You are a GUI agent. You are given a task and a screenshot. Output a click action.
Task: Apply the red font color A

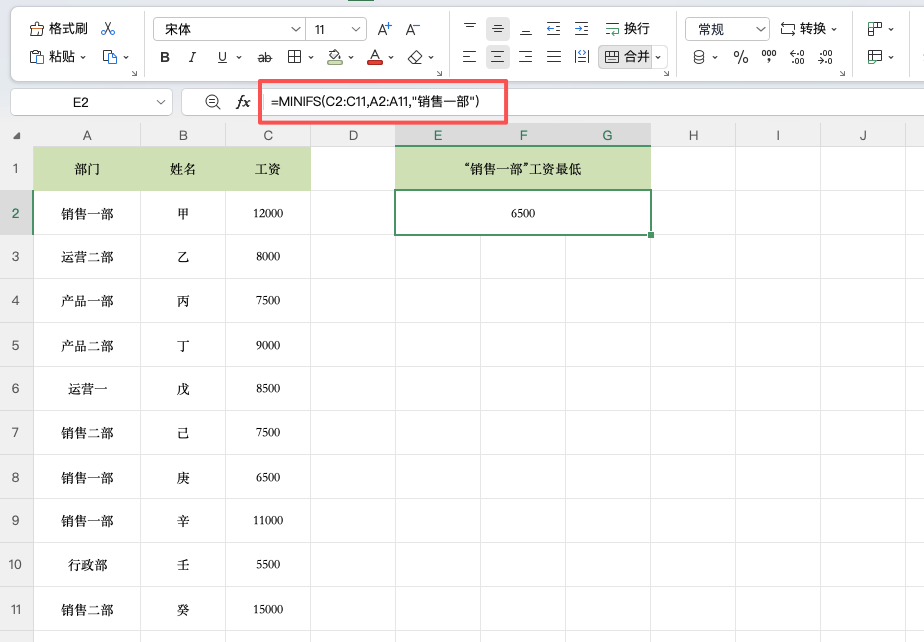point(375,57)
